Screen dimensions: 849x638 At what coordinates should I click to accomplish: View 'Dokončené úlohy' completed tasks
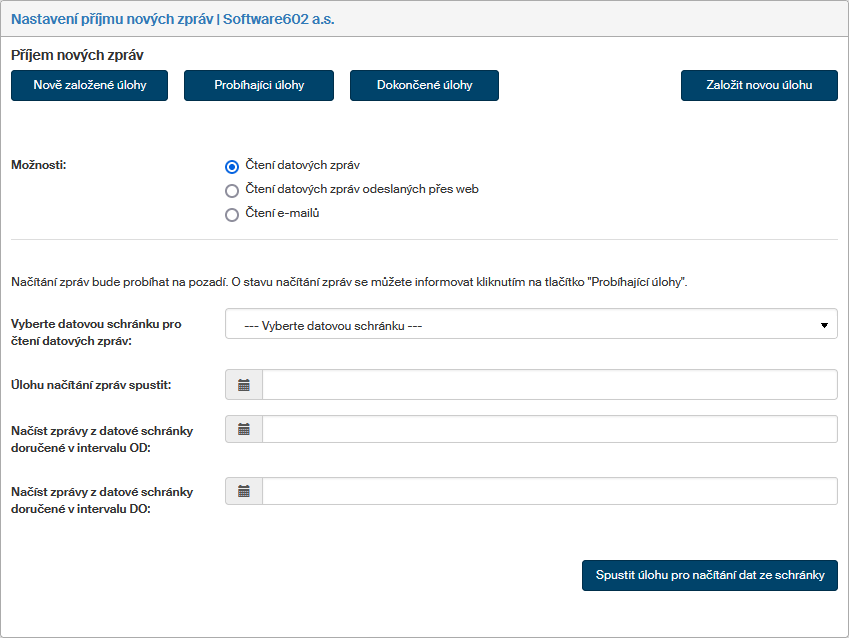(424, 86)
